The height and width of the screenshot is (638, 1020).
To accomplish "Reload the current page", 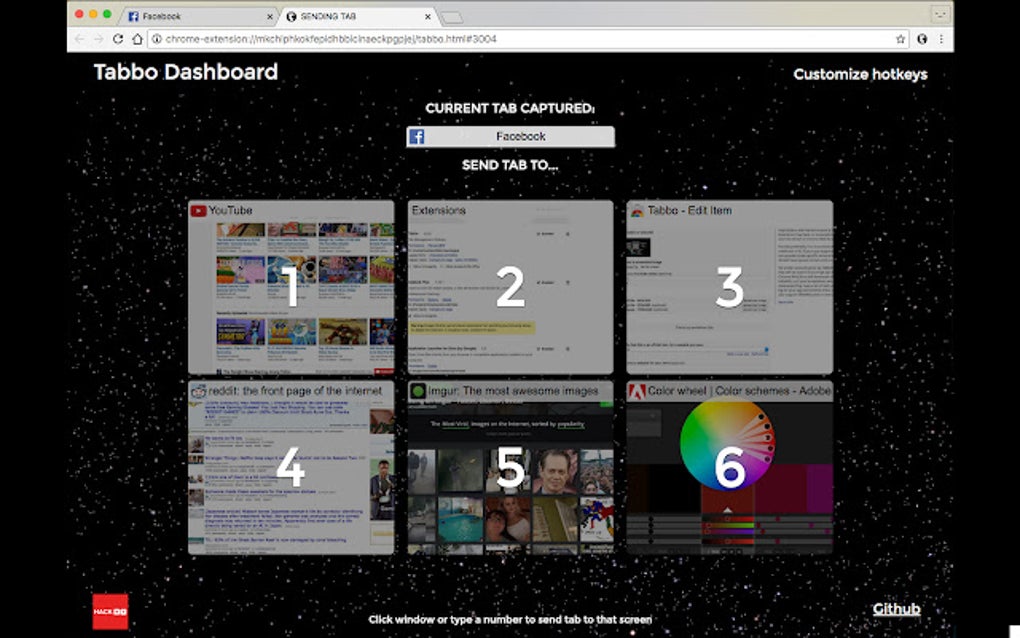I will click(x=118, y=39).
